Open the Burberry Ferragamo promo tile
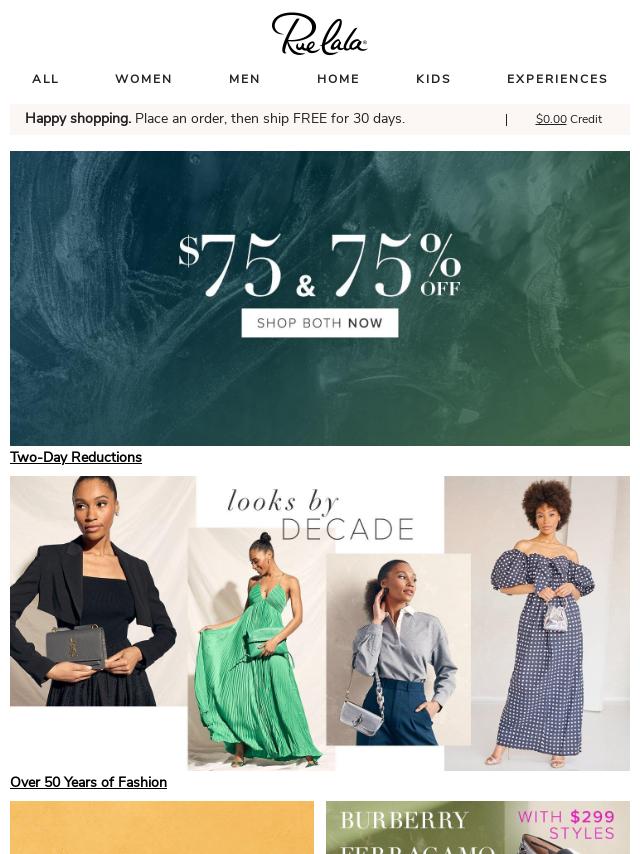640x854 pixels. point(478,827)
